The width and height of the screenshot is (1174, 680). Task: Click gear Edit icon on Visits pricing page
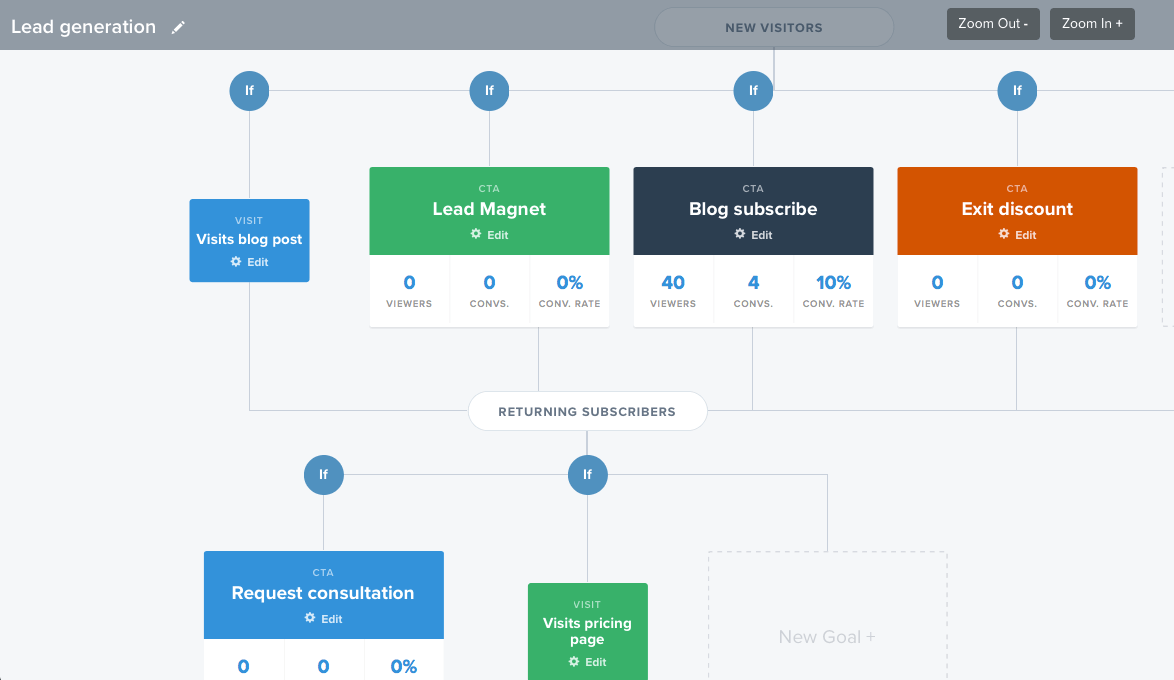tap(575, 661)
